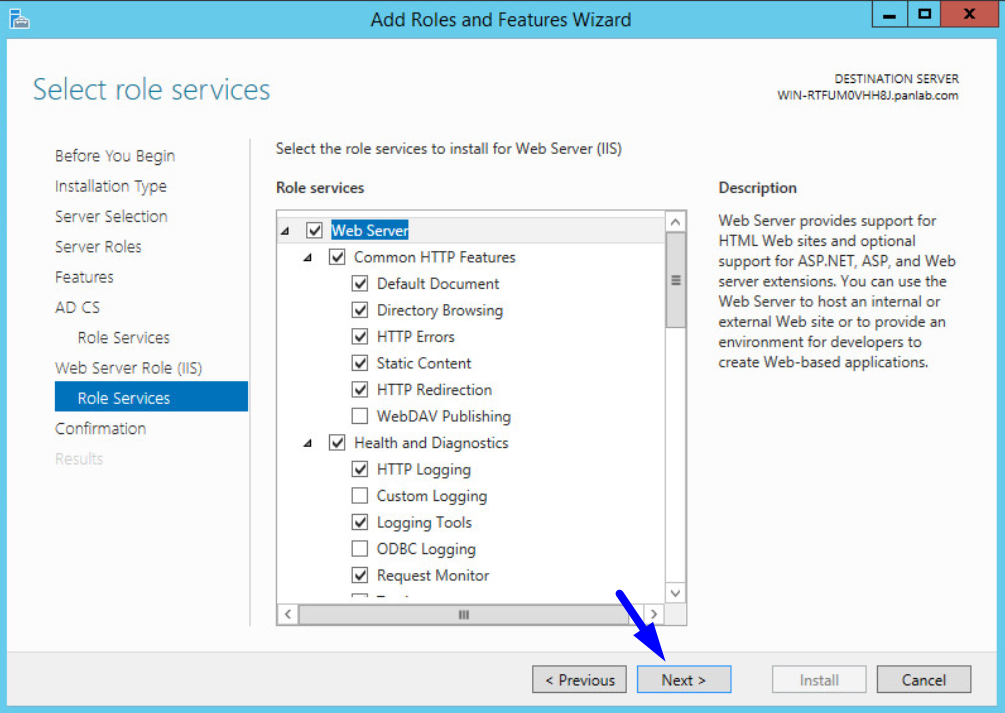This screenshot has height=713, width=1005.
Task: Go to the AD CS step
Action: click(x=77, y=307)
